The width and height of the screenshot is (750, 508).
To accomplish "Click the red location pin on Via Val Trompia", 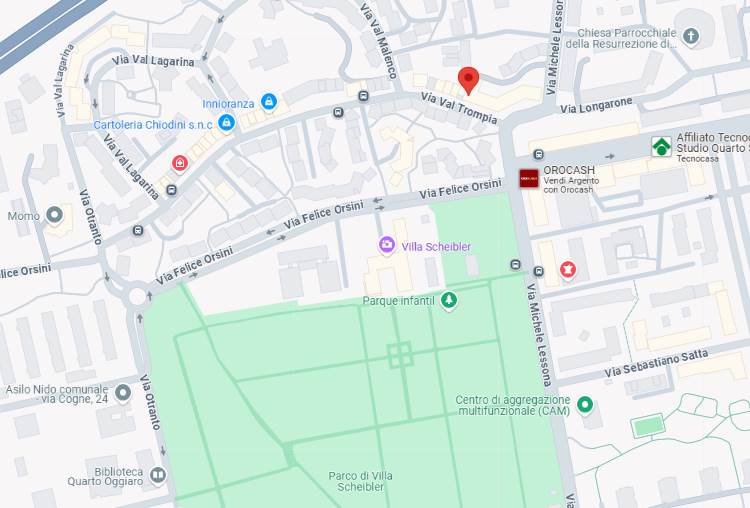I will point(468,80).
